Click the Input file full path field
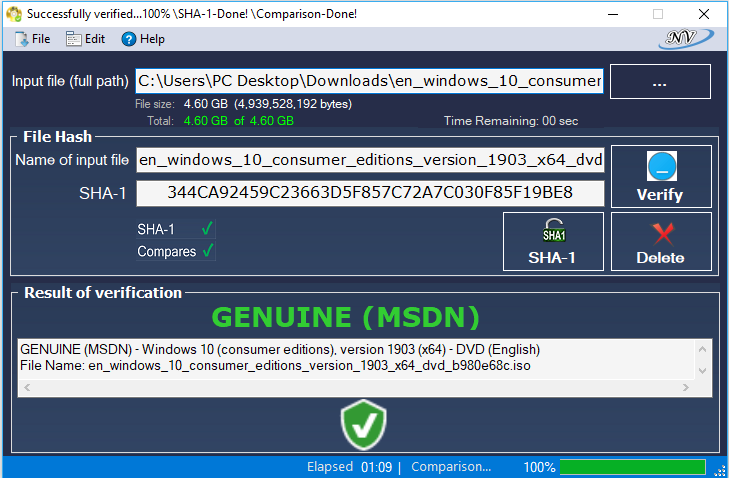 click(x=370, y=81)
